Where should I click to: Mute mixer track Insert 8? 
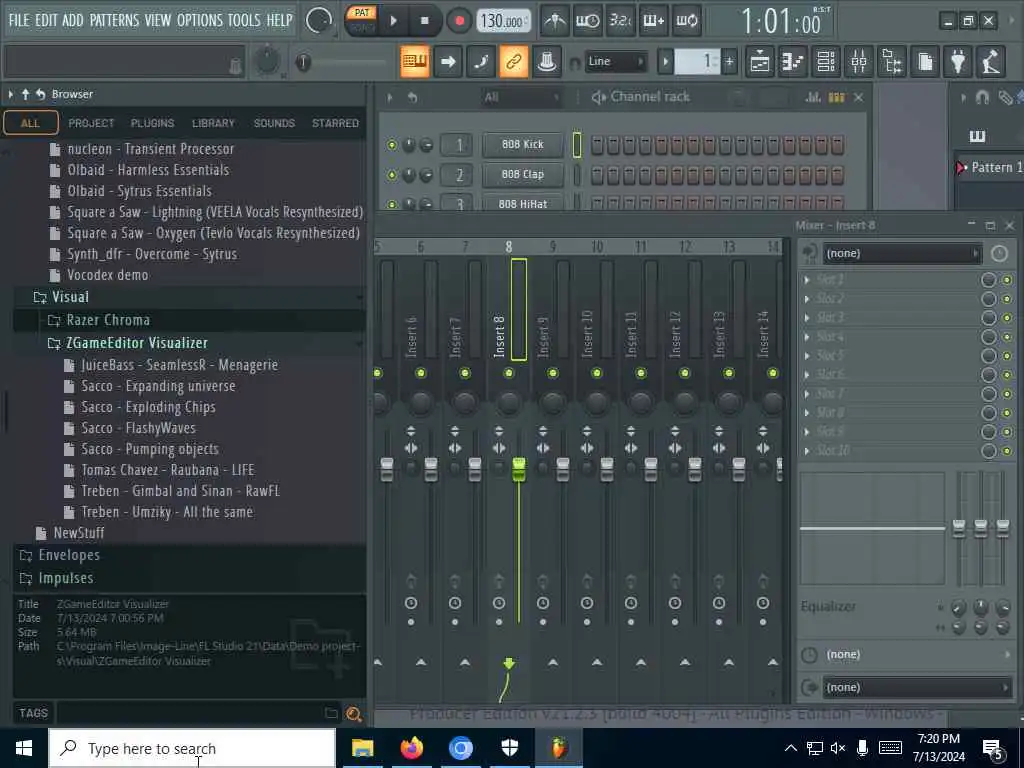tap(509, 373)
